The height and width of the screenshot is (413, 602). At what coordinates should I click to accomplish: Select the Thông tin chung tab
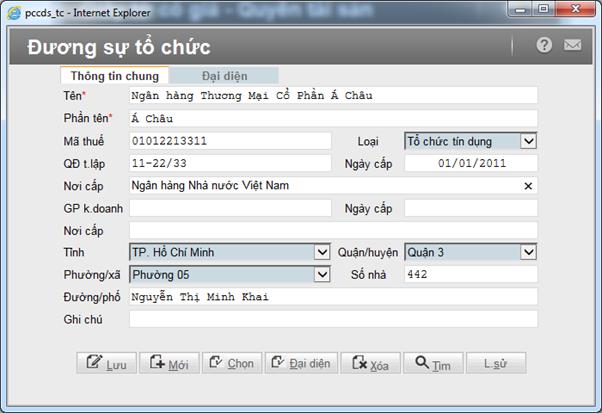click(114, 76)
